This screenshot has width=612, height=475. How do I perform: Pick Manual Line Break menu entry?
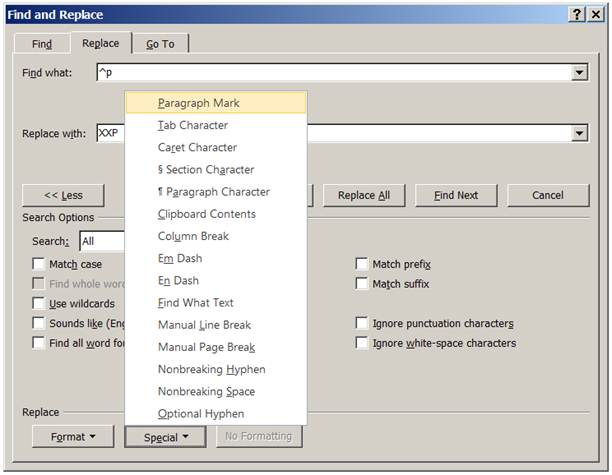pos(204,325)
